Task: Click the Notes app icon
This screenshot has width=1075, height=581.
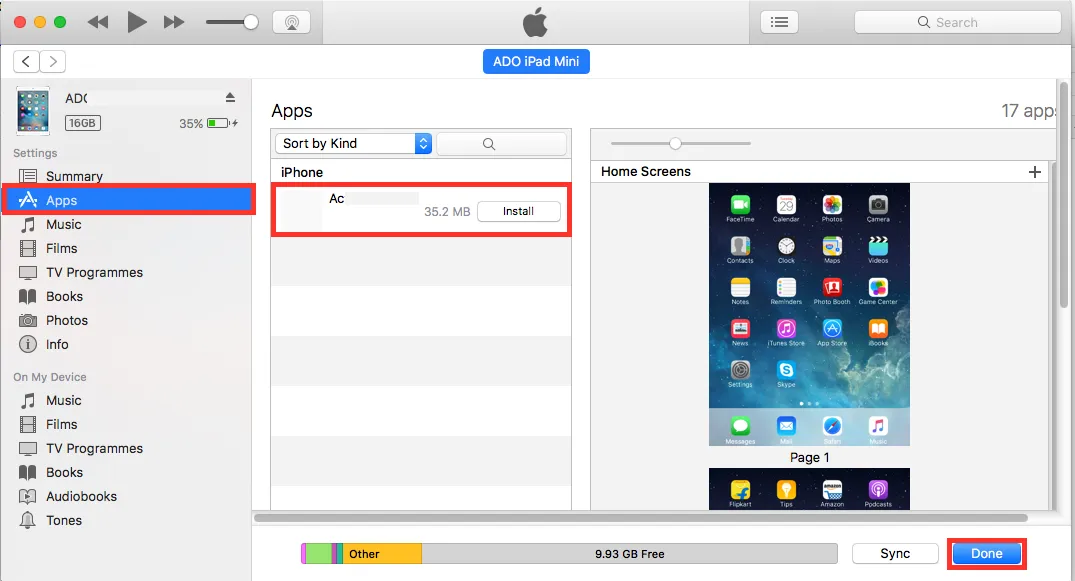Action: [x=740, y=287]
